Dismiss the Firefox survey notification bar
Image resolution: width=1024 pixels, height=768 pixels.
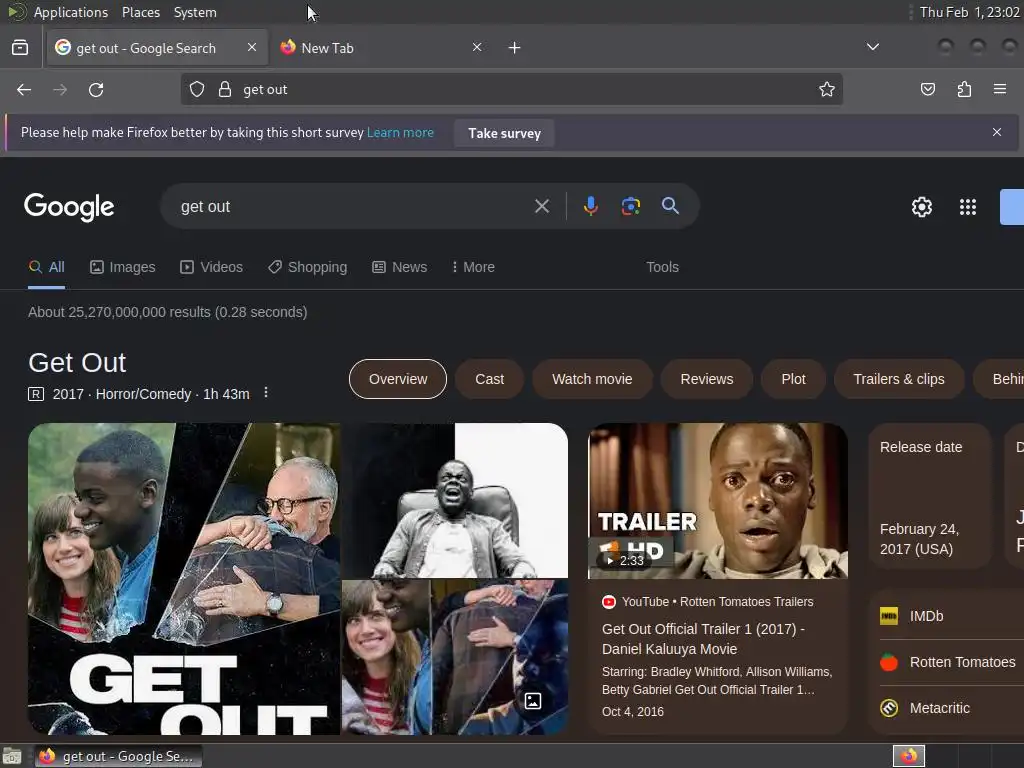pos(997,132)
